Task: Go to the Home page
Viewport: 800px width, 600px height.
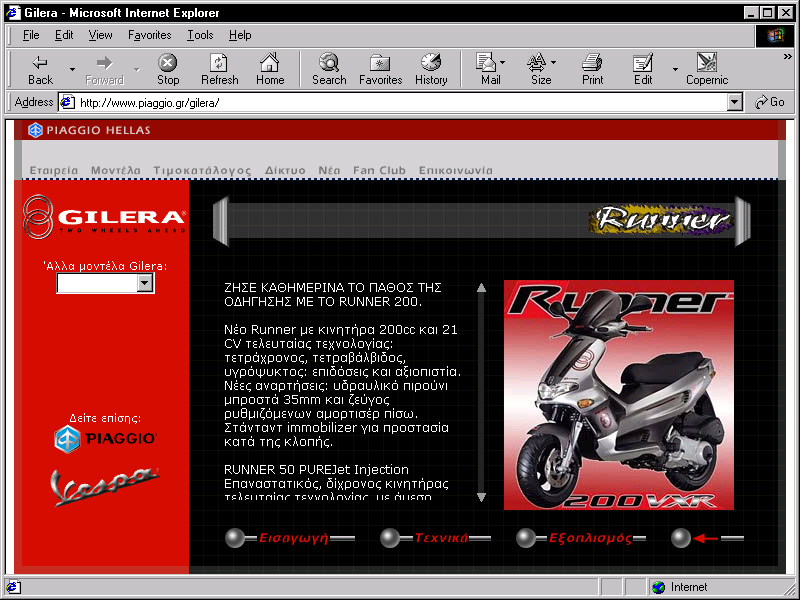Action: click(270, 69)
